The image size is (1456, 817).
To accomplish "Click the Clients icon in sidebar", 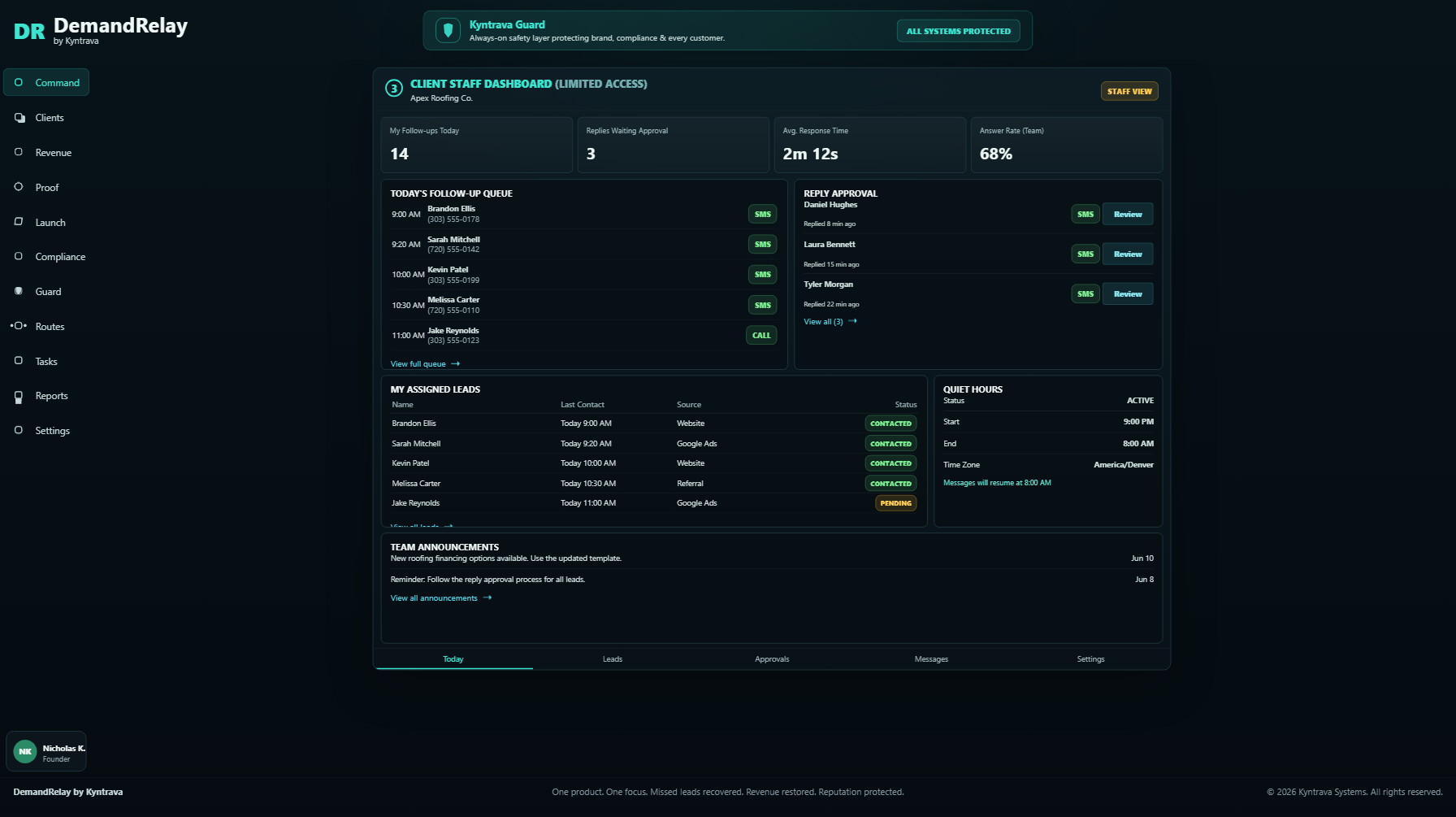I will [x=19, y=118].
